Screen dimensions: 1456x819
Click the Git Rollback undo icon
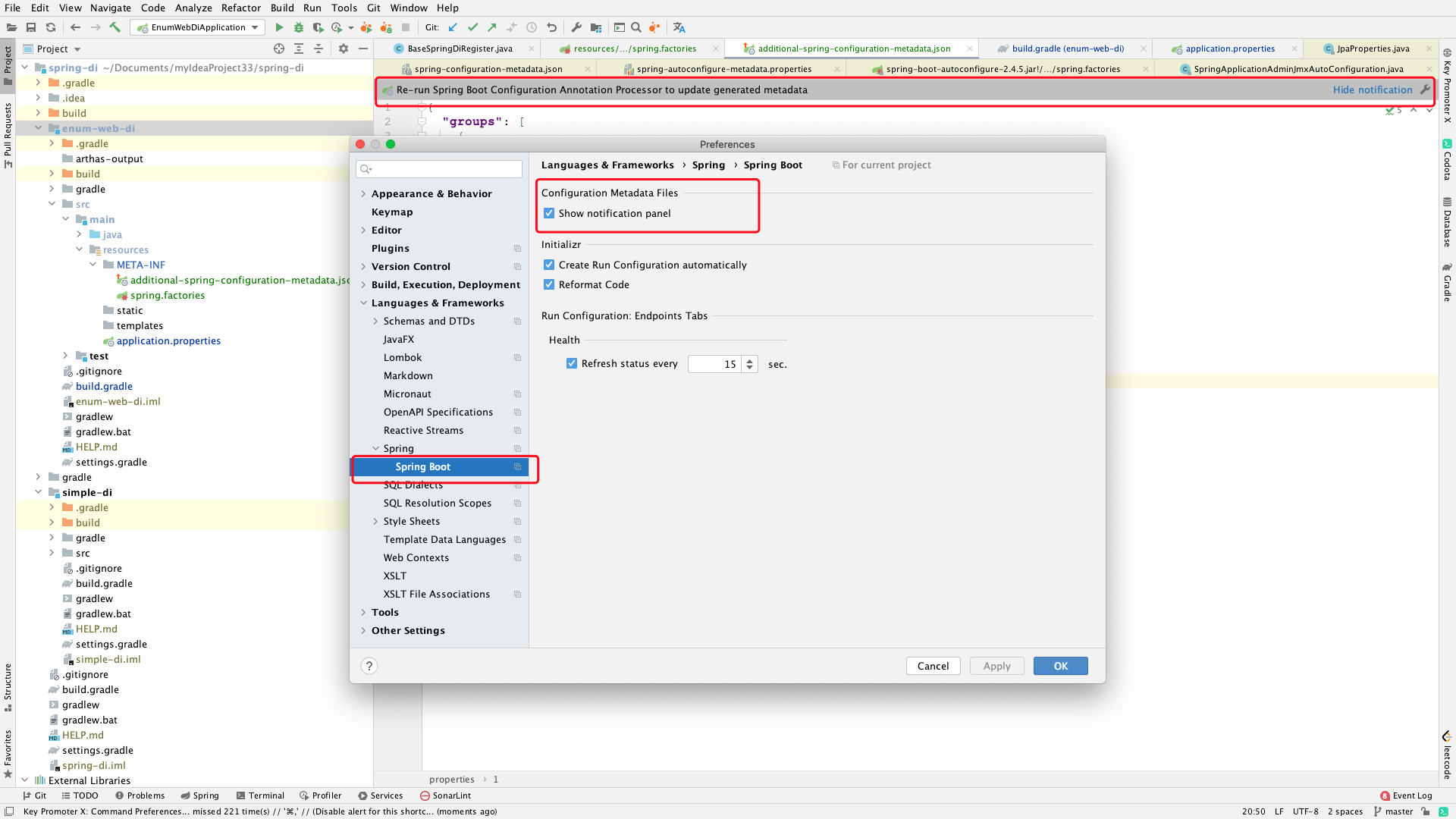coord(551,27)
